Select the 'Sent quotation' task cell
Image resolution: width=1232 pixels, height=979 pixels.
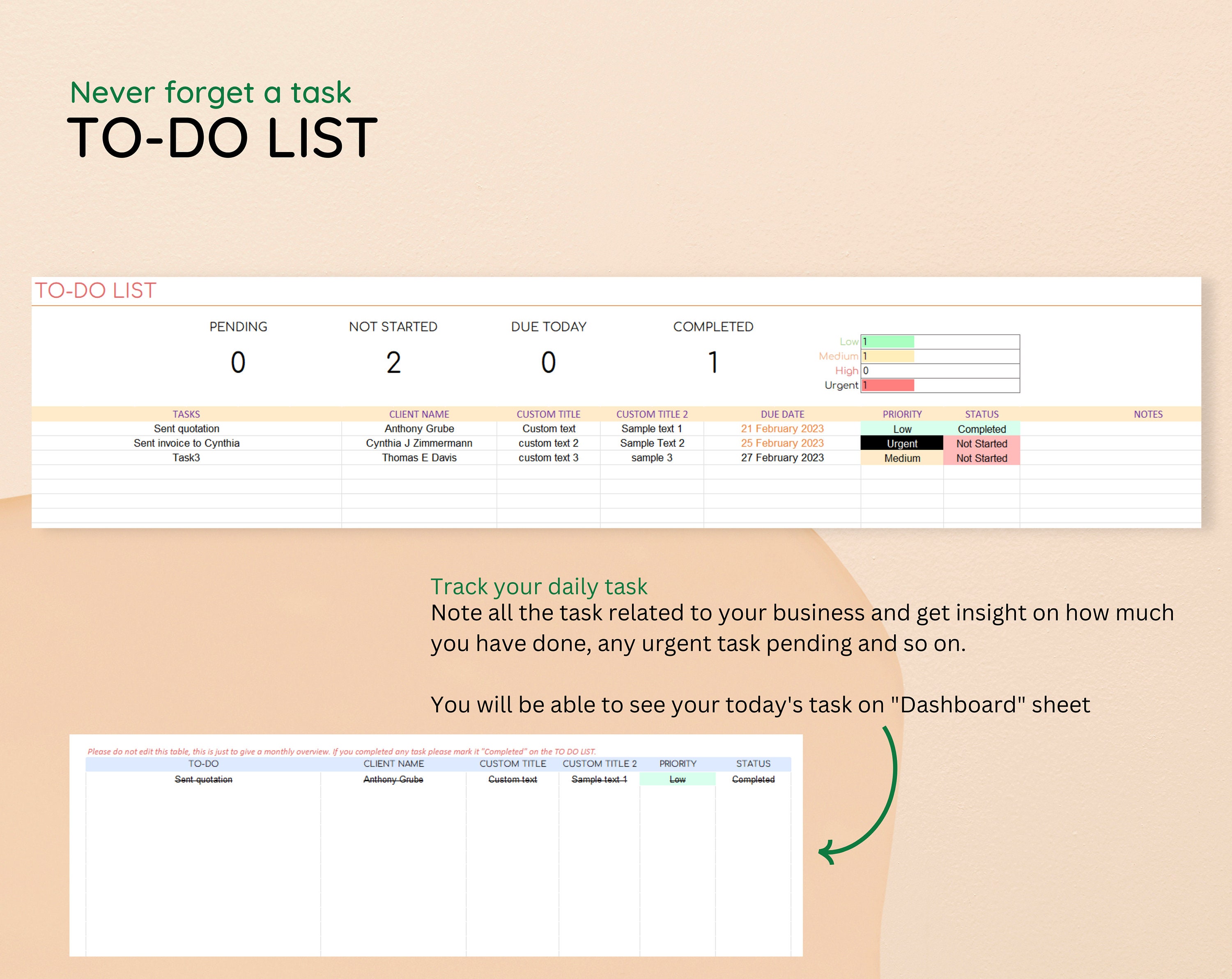pos(186,428)
